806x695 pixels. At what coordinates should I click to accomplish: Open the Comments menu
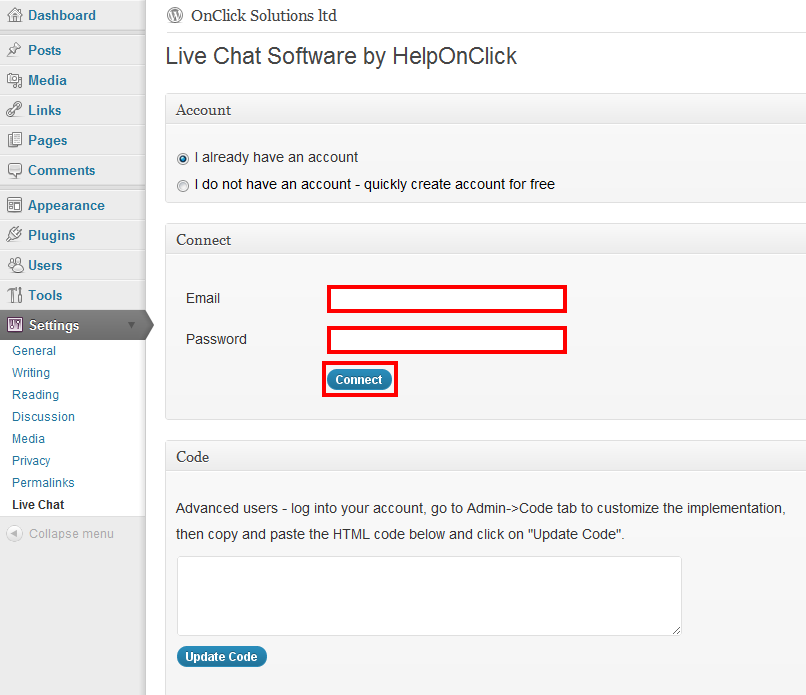click(62, 170)
